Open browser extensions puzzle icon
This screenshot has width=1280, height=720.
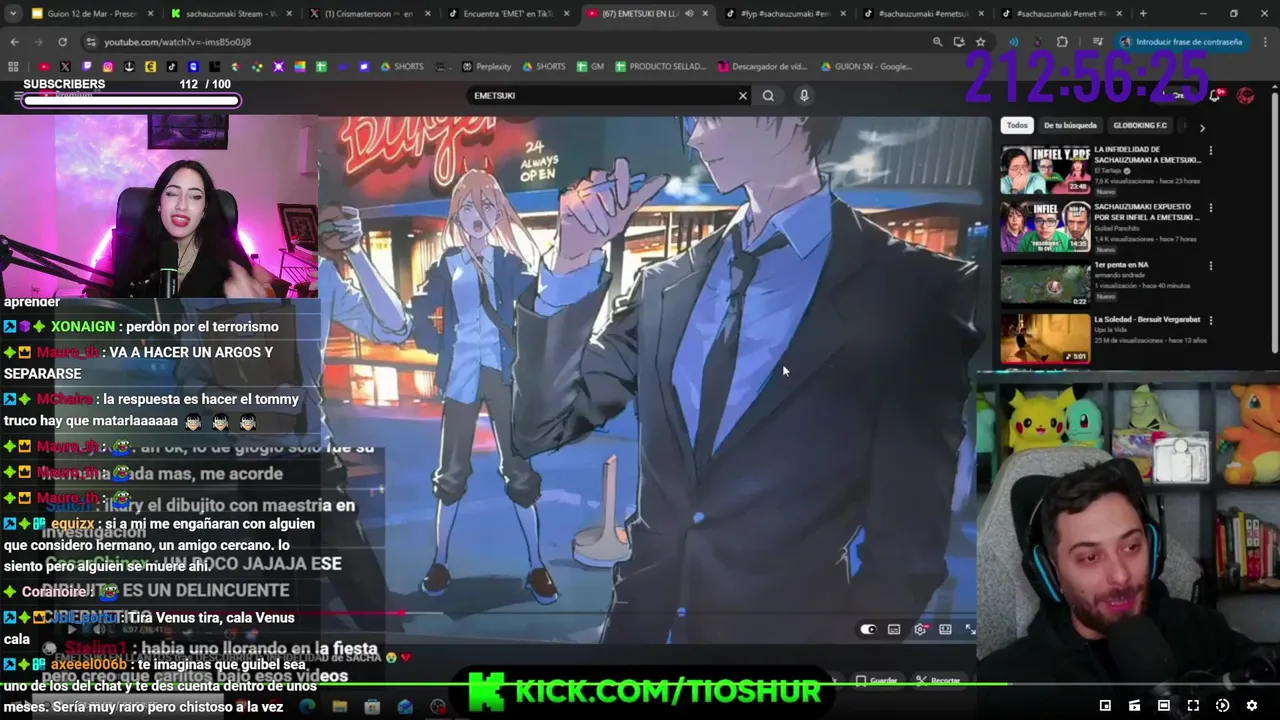click(x=1062, y=42)
